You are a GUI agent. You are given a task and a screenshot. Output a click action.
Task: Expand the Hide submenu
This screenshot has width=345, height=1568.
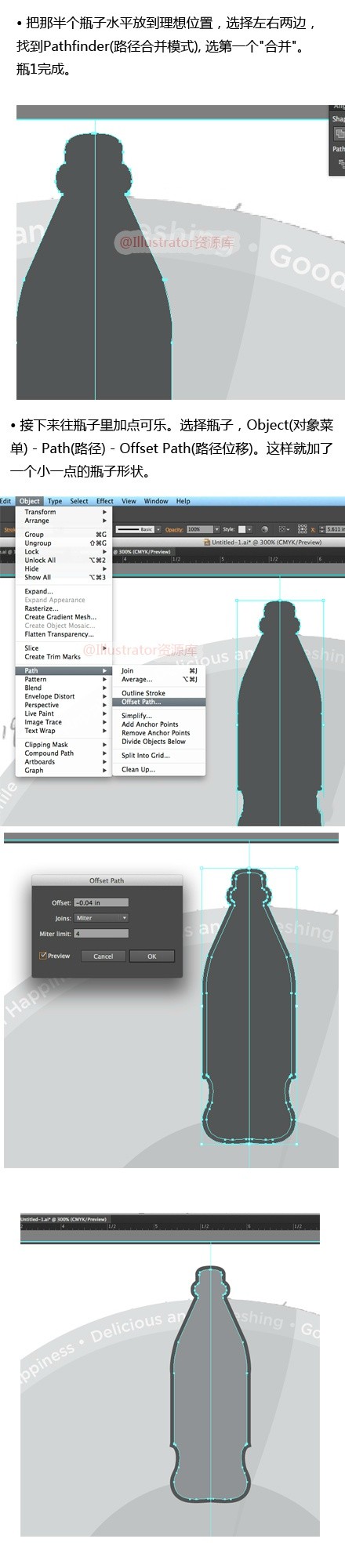pos(64,569)
